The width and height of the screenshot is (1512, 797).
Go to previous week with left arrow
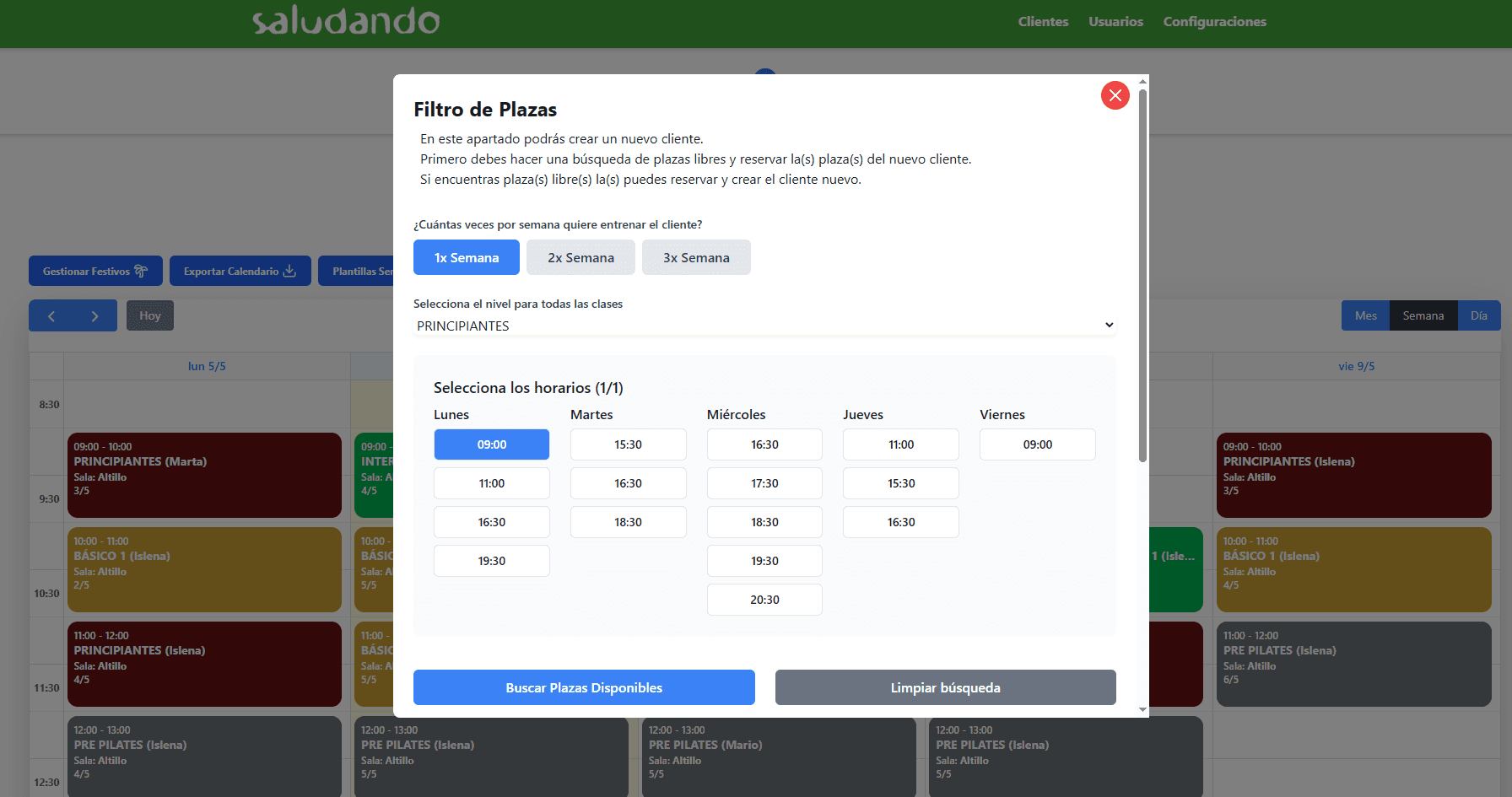pos(51,316)
